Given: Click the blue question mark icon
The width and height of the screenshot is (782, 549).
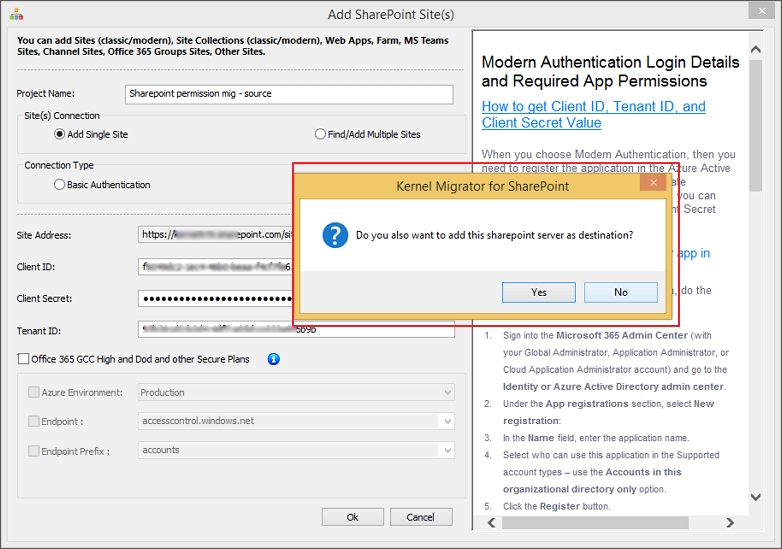Looking at the screenshot, I should (x=335, y=235).
